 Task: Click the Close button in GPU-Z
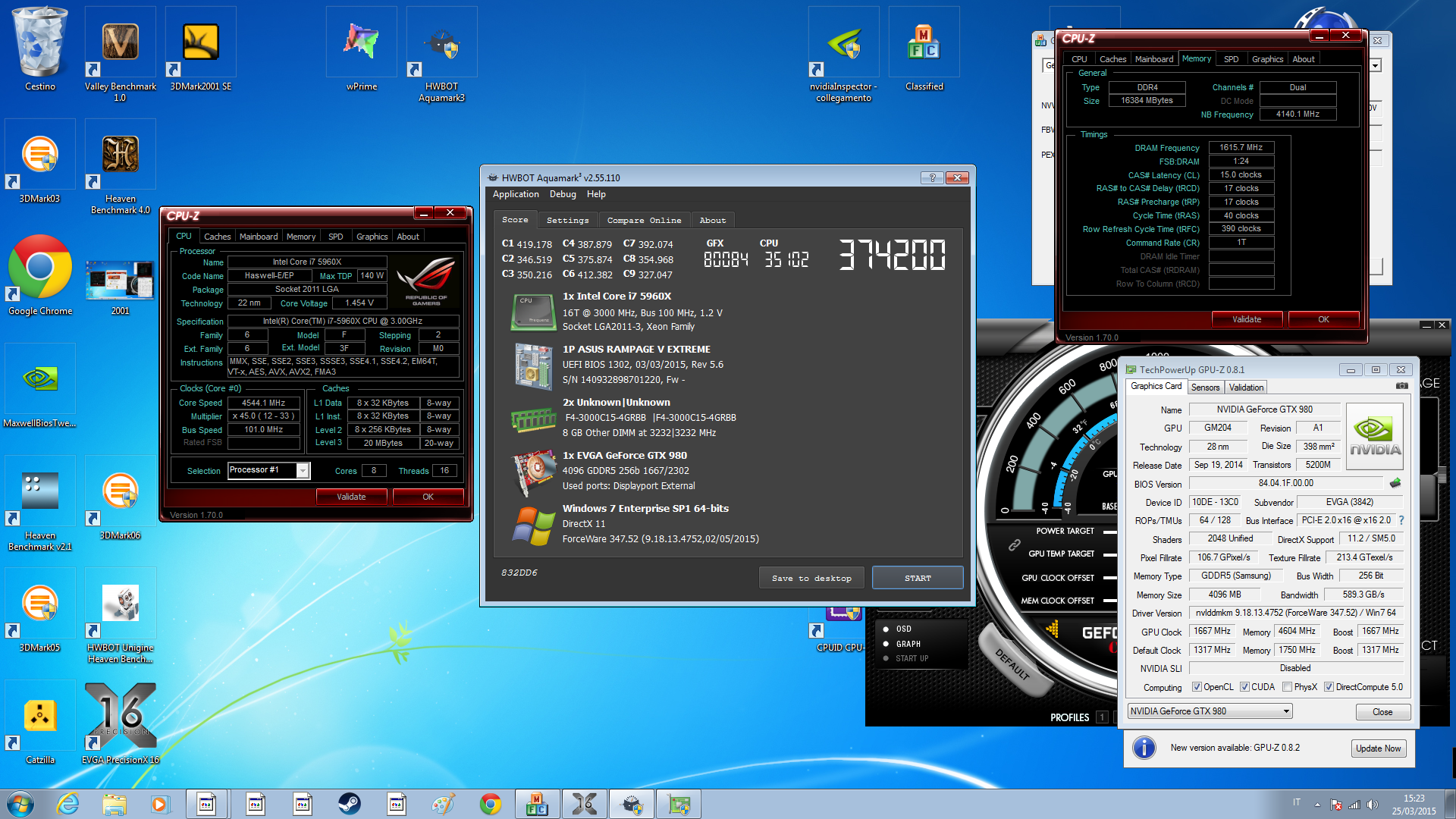[1382, 712]
